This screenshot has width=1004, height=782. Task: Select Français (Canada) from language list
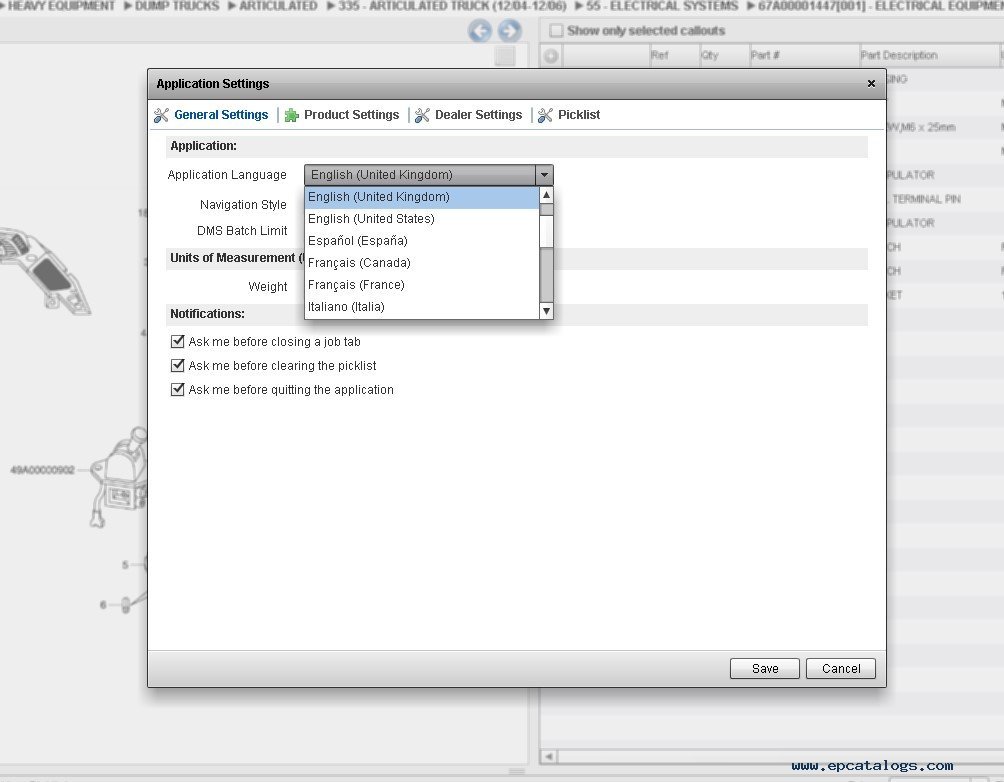click(x=359, y=263)
